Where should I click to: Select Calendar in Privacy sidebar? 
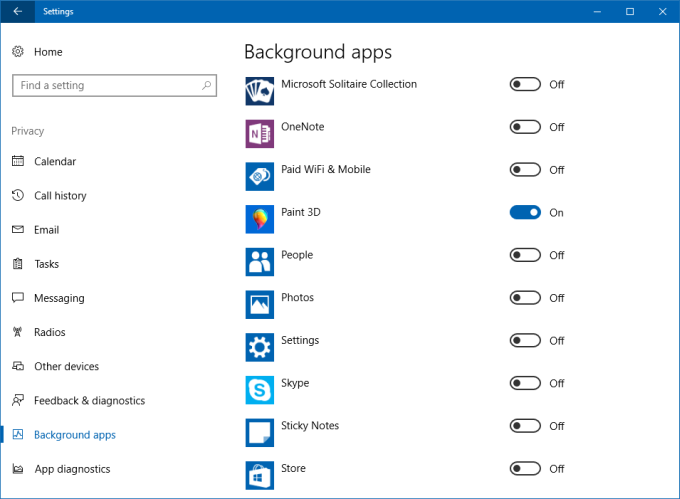(55, 161)
